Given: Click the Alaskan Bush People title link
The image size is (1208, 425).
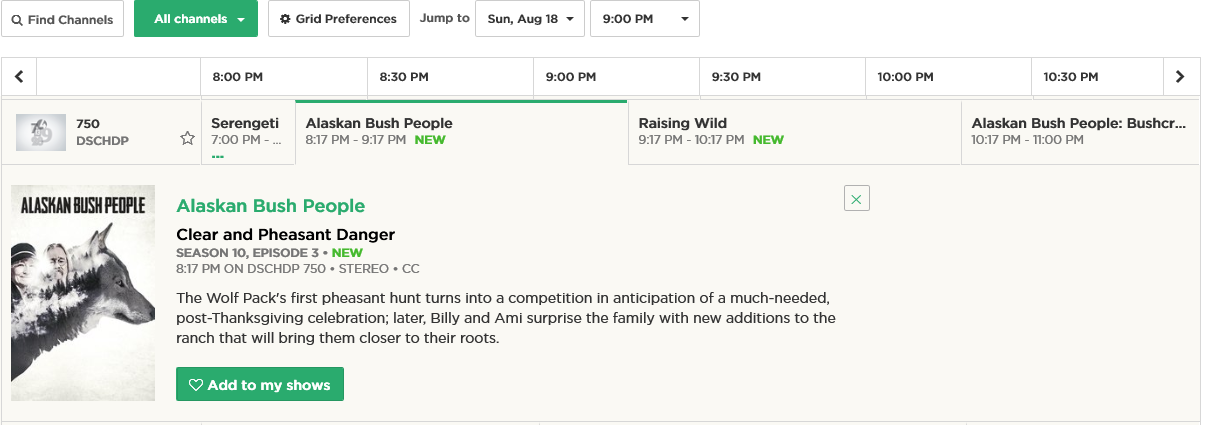Looking at the screenshot, I should 270,206.
